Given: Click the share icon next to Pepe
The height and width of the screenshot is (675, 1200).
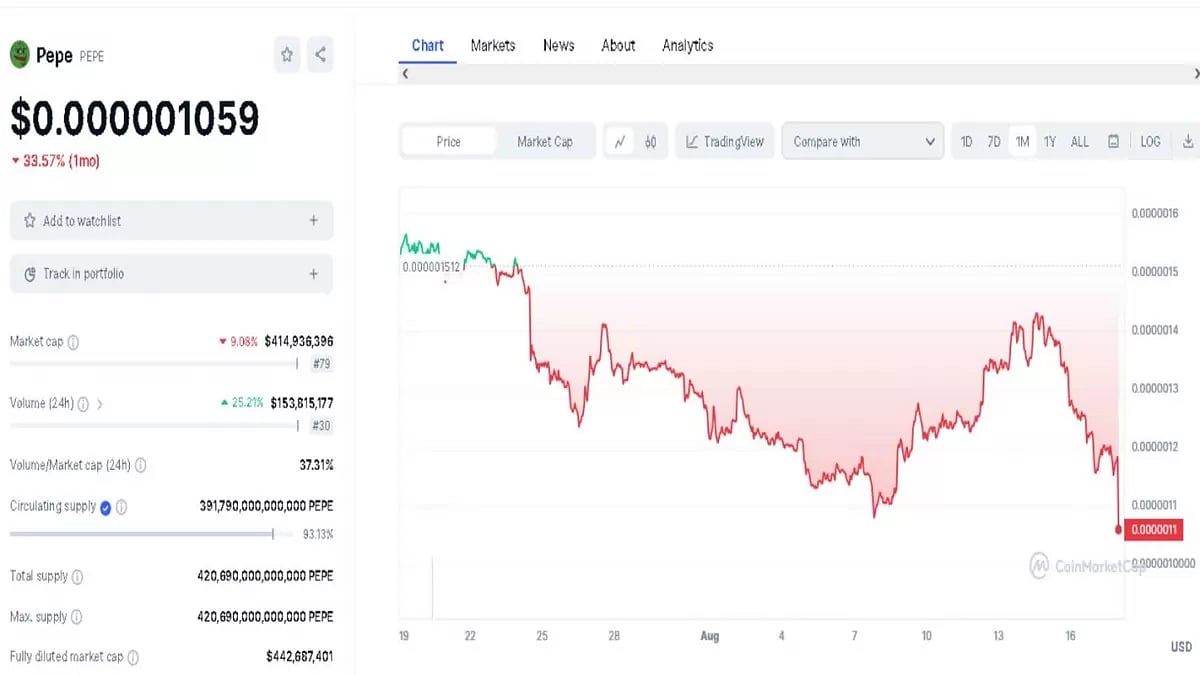Looking at the screenshot, I should [x=320, y=55].
